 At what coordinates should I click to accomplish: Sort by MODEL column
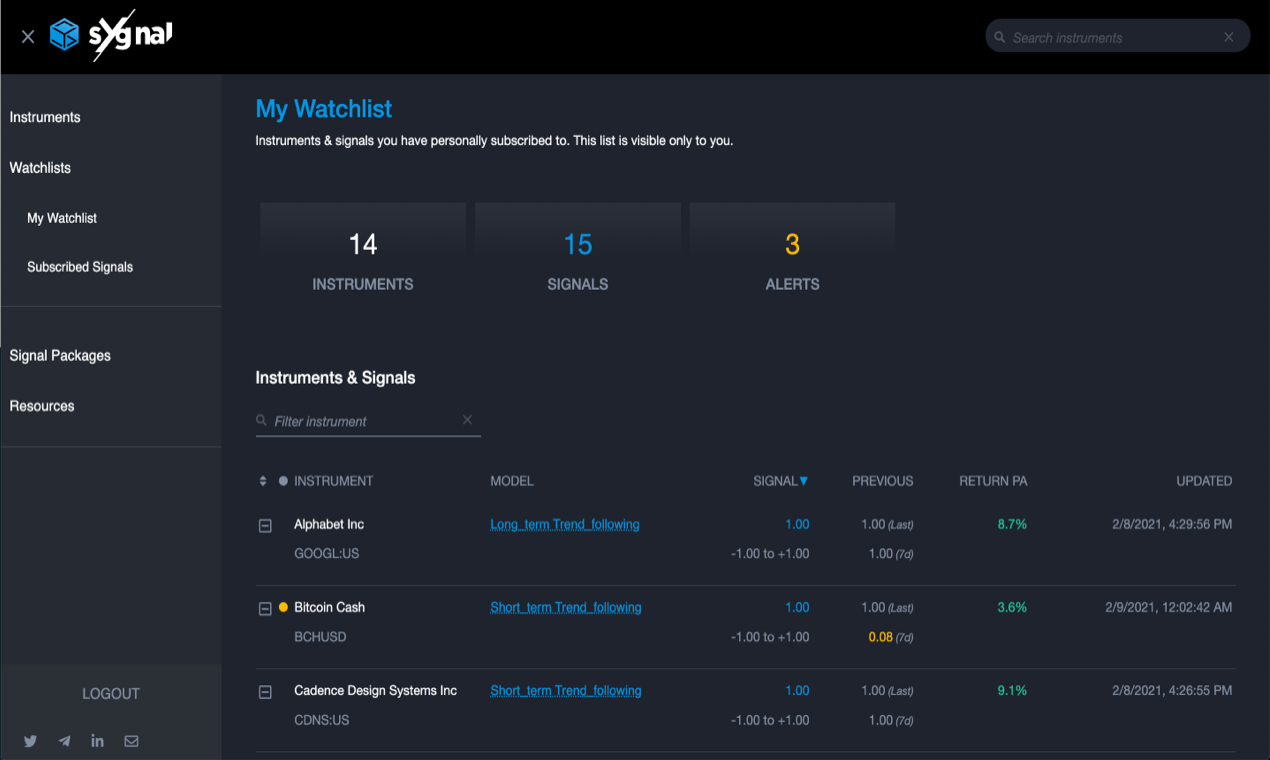[512, 481]
